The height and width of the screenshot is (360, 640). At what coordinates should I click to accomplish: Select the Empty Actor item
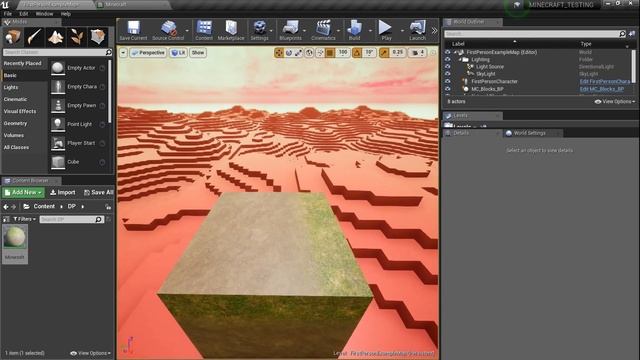[78, 68]
